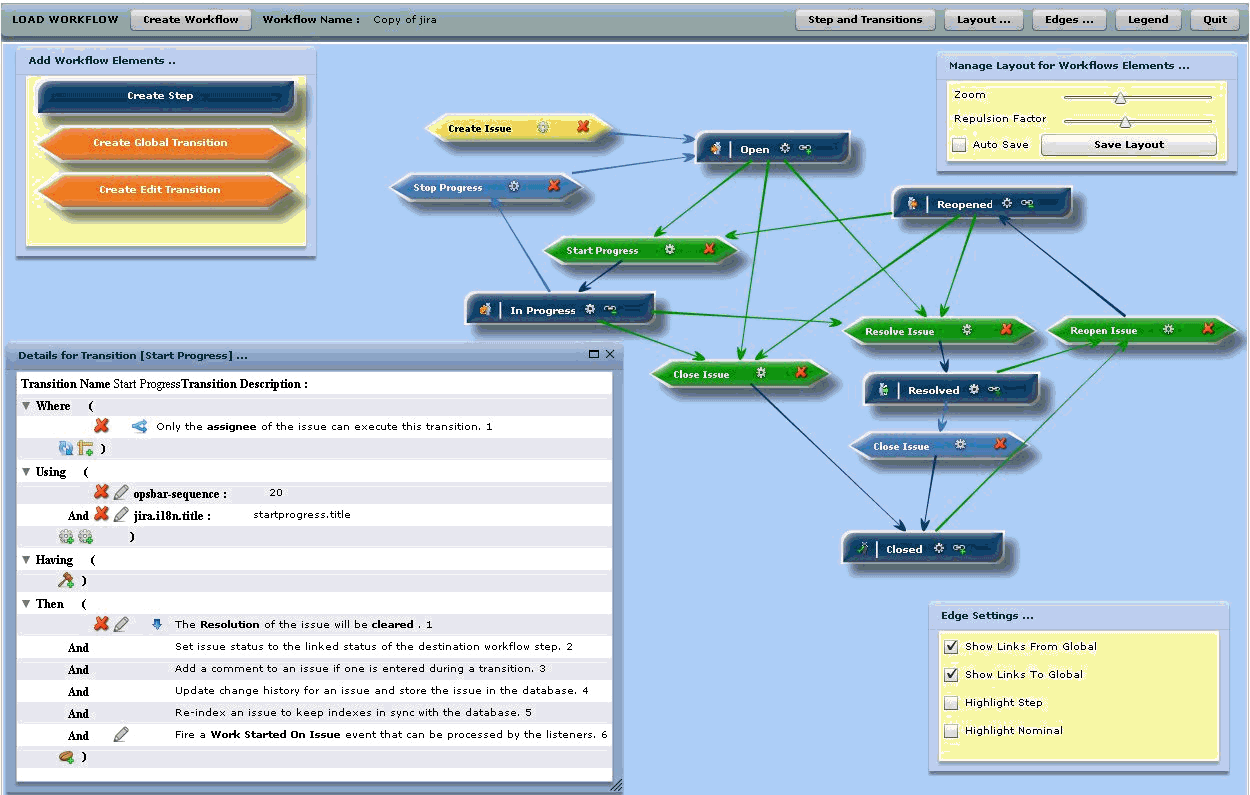This screenshot has height=795, width=1250.
Task: Delete the assignee condition with red X
Action: click(101, 426)
